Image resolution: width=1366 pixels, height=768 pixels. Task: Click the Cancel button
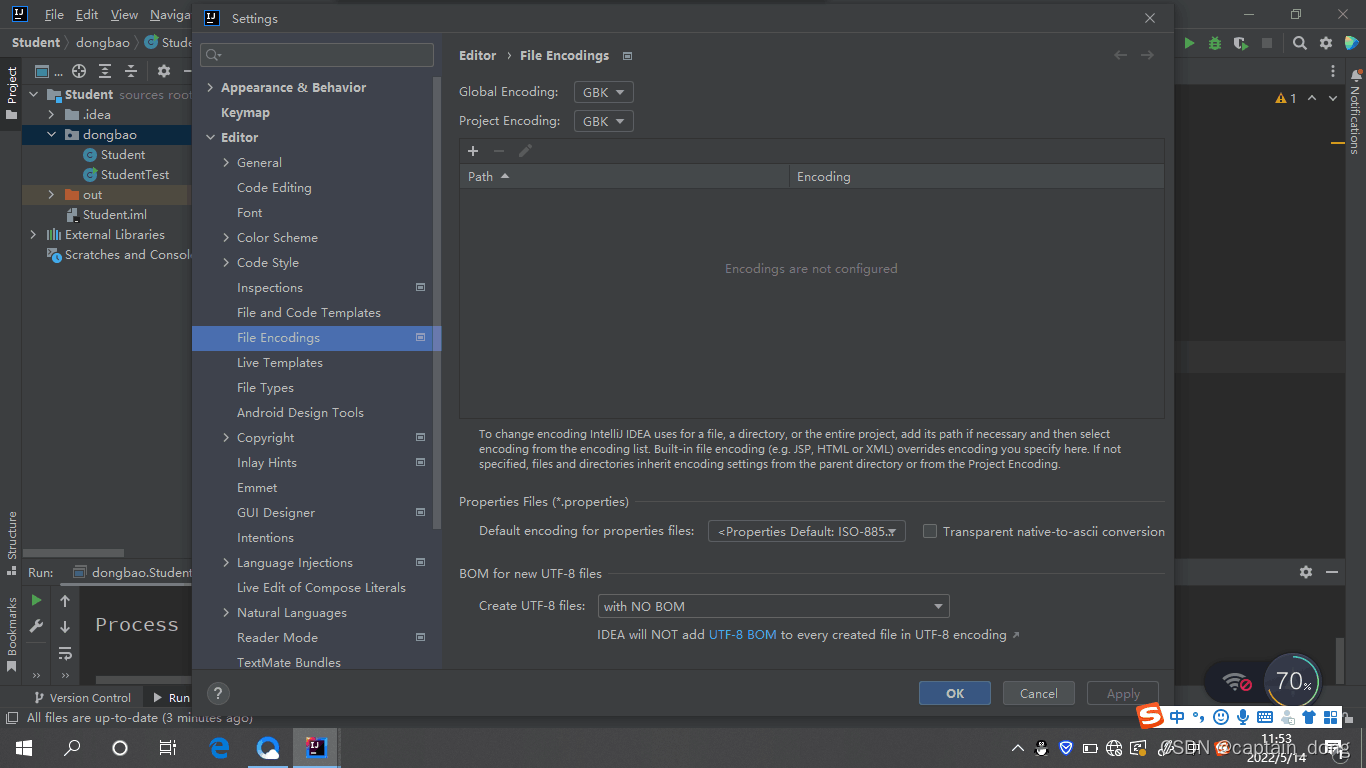click(1038, 693)
